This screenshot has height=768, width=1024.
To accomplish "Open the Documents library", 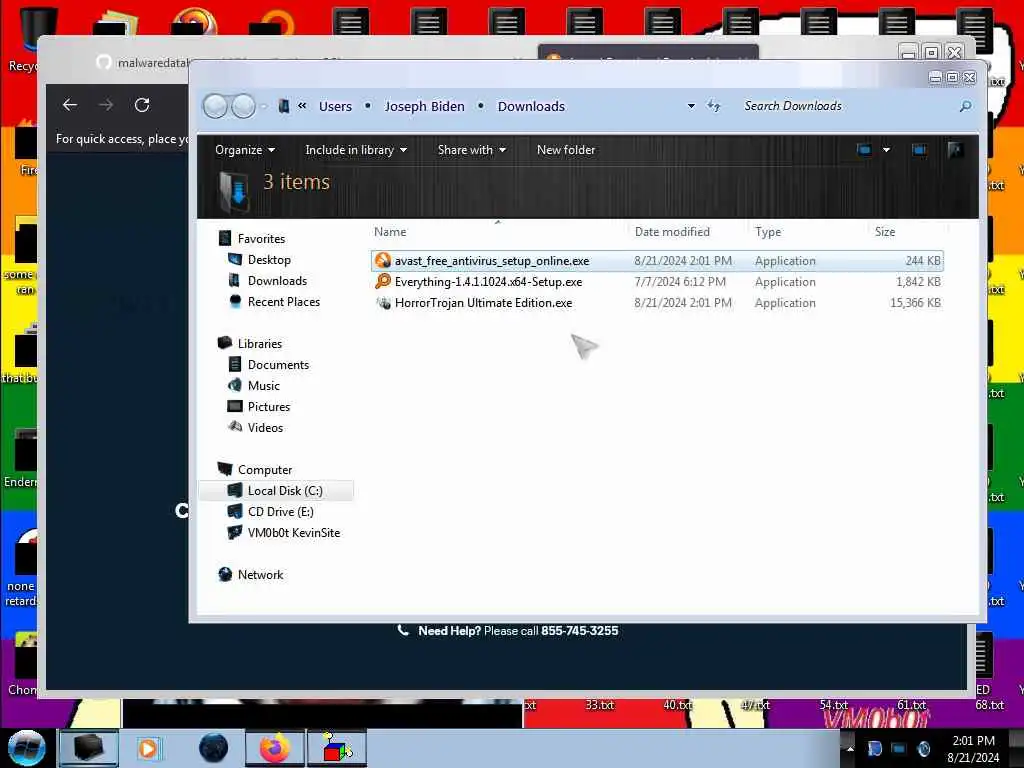I will (278, 365).
